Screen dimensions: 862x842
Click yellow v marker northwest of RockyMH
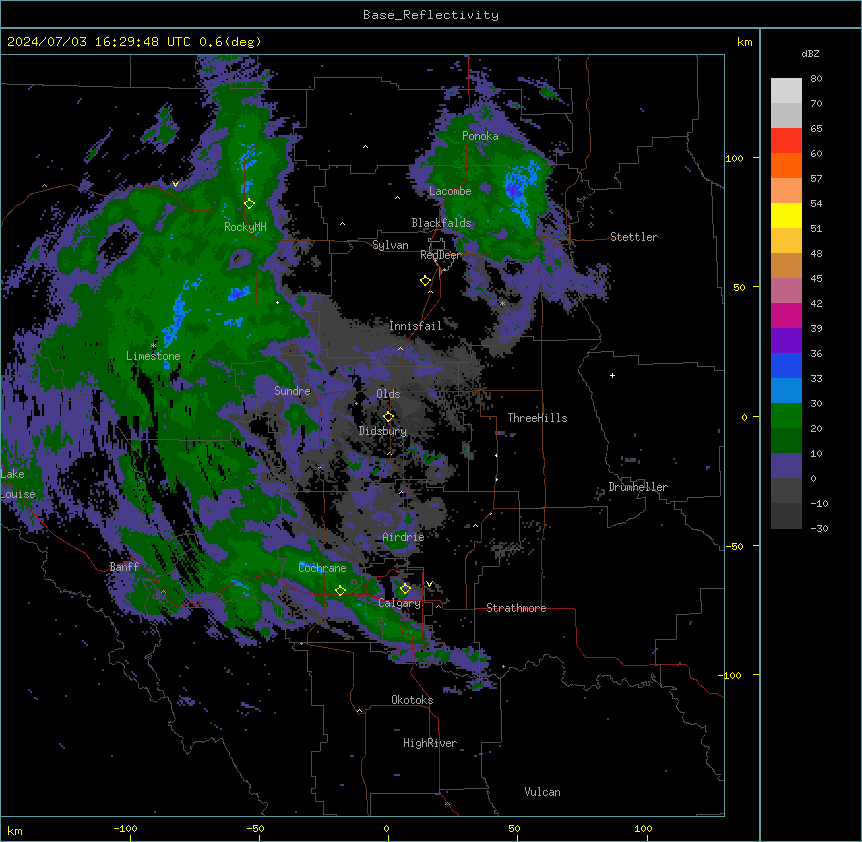(x=175, y=184)
